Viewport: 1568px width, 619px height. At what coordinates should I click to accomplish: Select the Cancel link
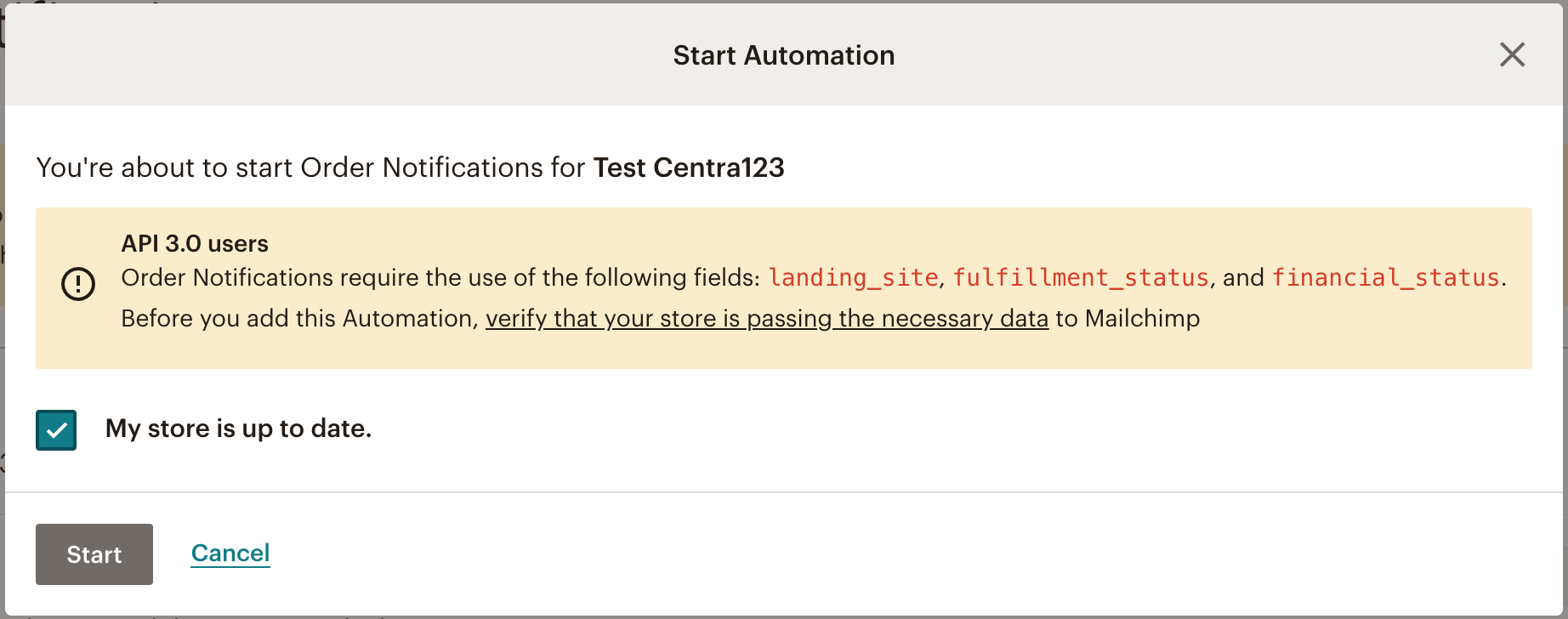(230, 553)
